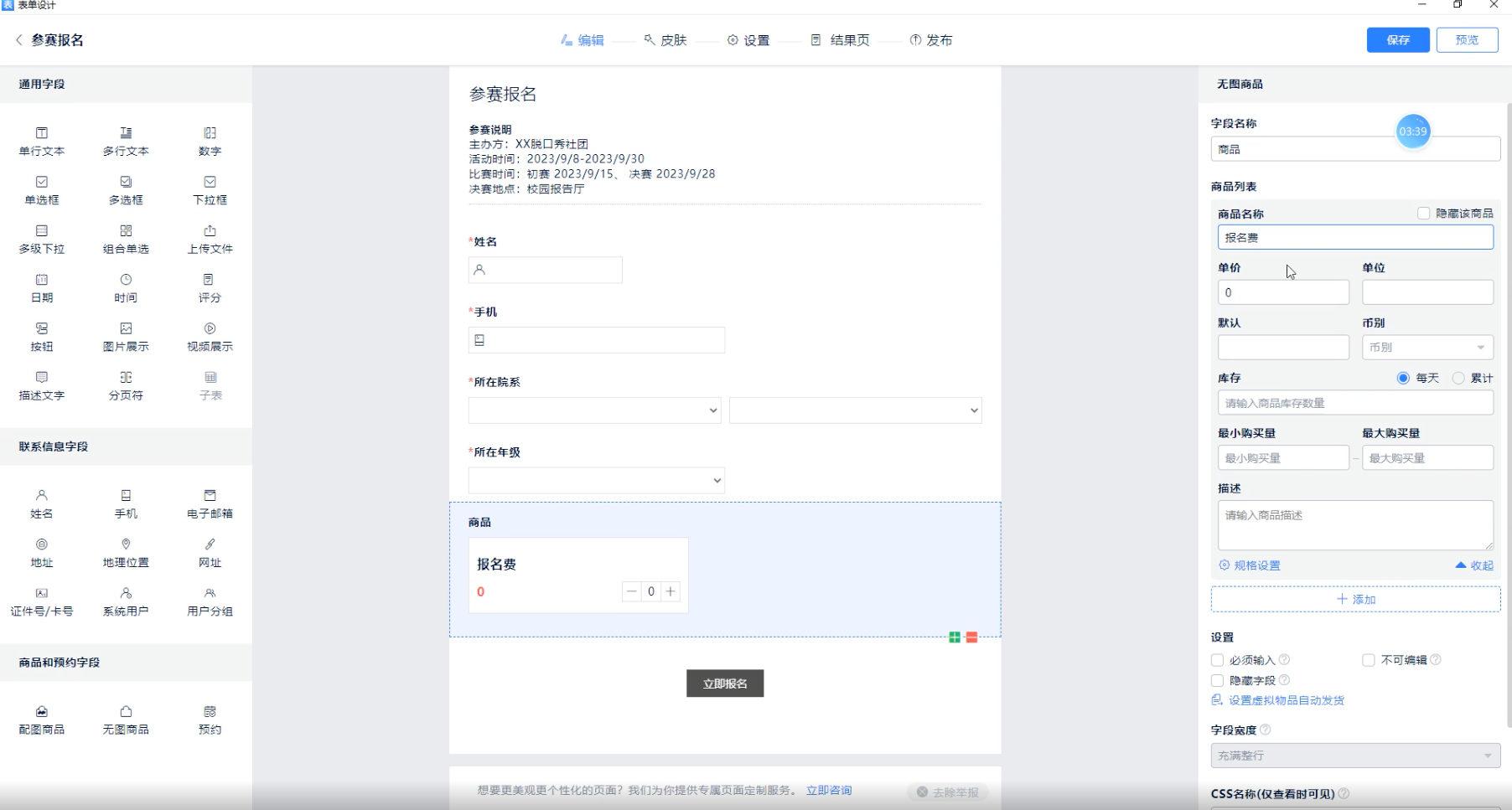
Task: Add a single-line text field (单行文本)
Action: pos(42,141)
